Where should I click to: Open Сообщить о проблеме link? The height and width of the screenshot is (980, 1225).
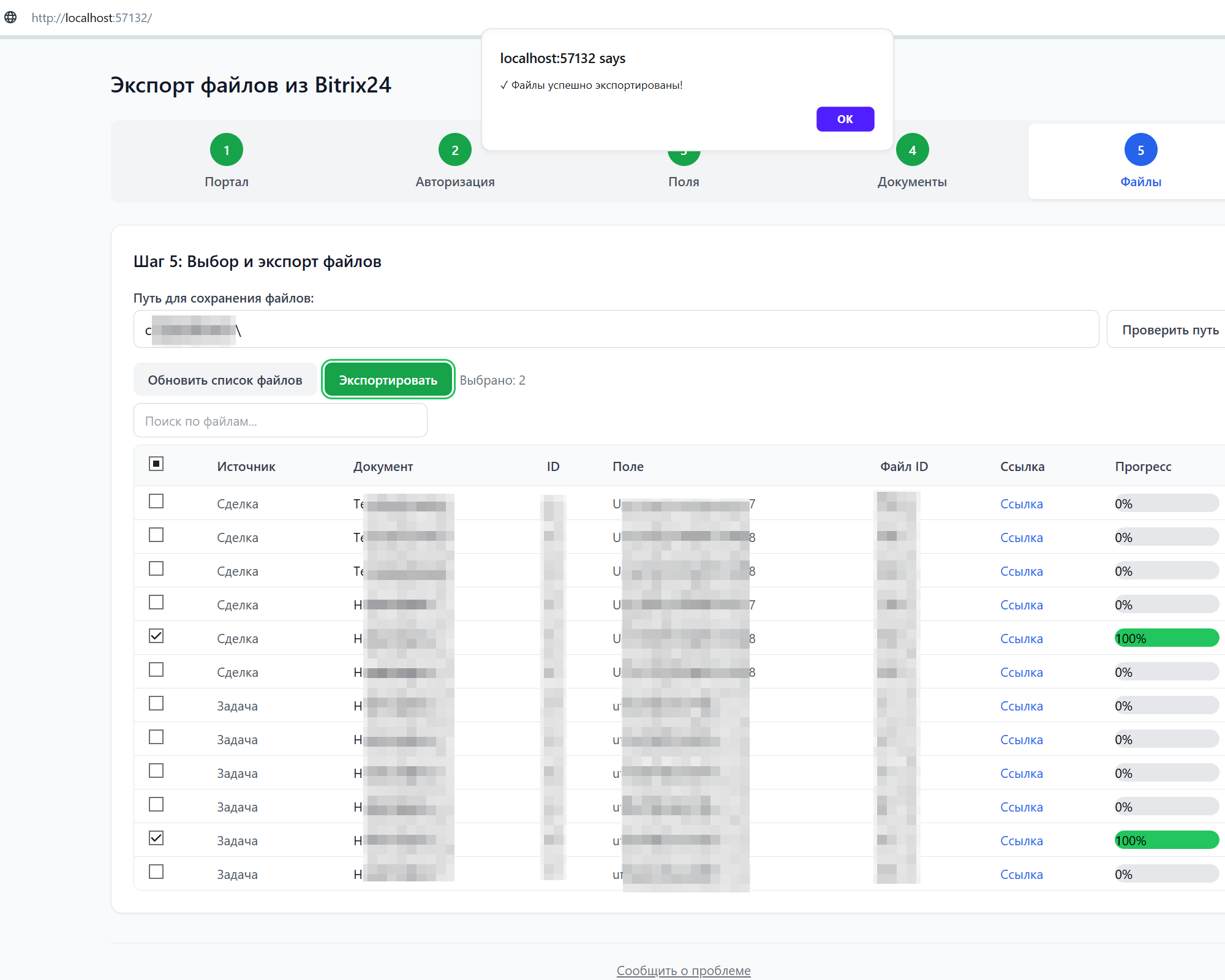point(684,971)
